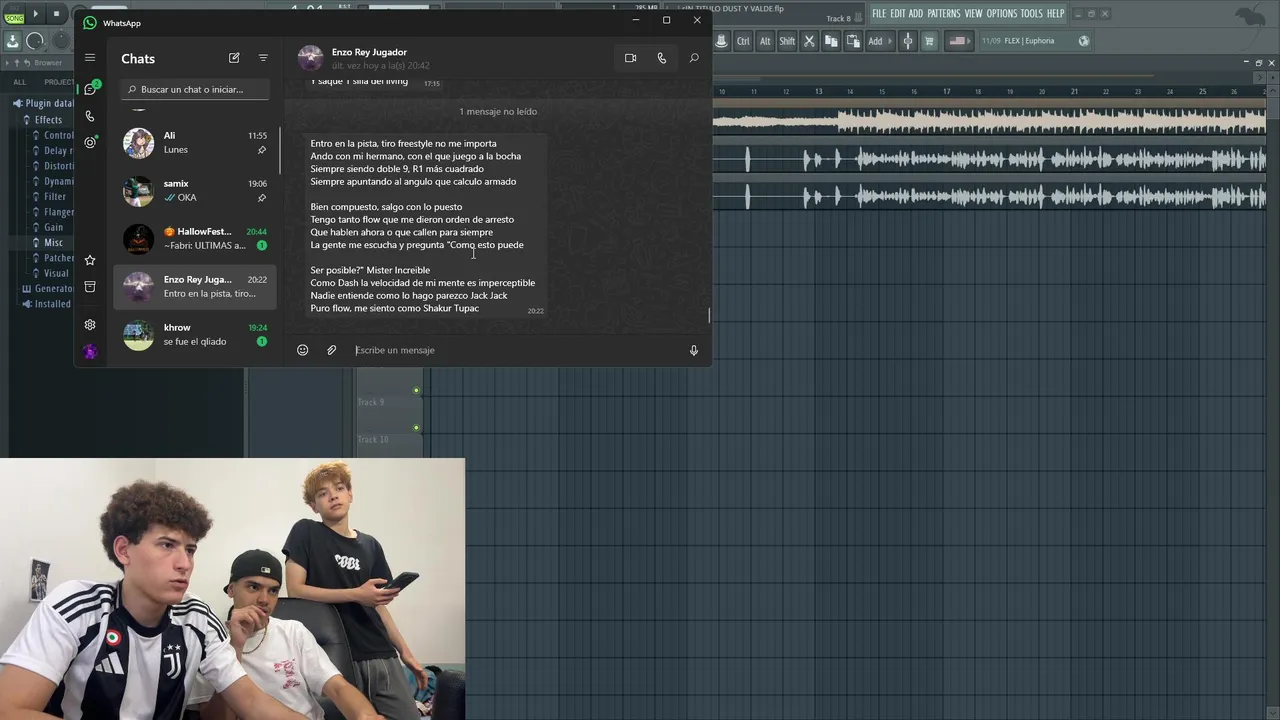Switch to ALL tab in FL Browser

(x=20, y=82)
